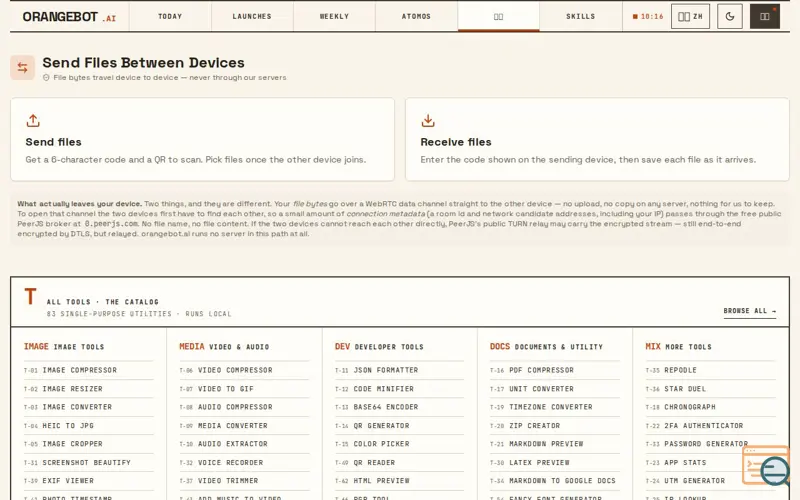Go to the Weekly tab
This screenshot has height=500, width=800.
pyautogui.click(x=334, y=16)
